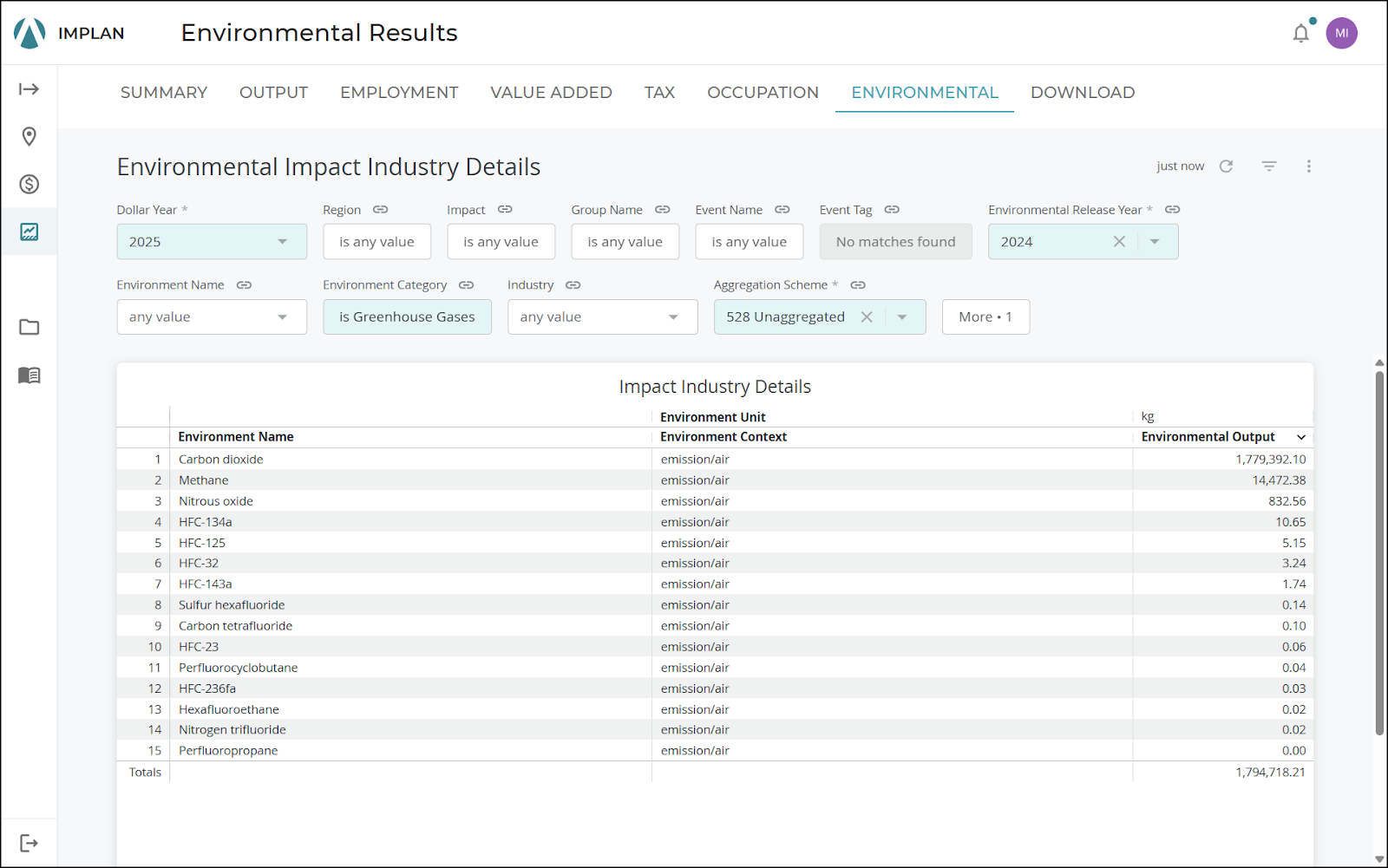Open the Aggregation Scheme dropdown
1388x868 pixels.
coord(902,317)
